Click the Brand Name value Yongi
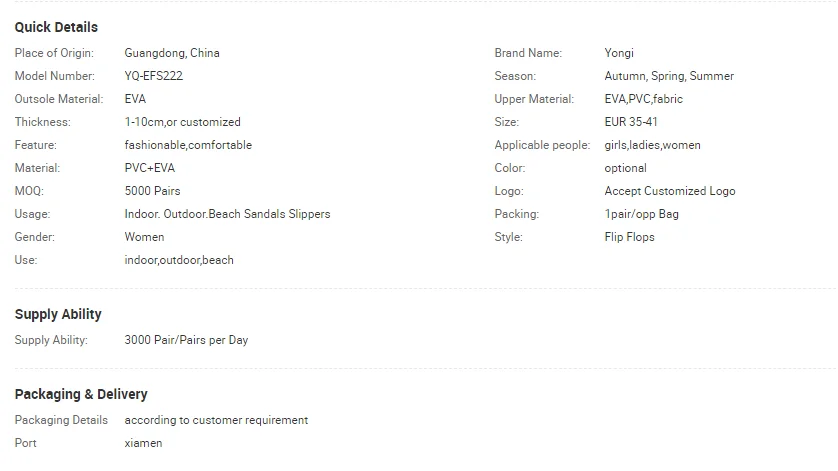This screenshot has width=838, height=471. pos(619,53)
